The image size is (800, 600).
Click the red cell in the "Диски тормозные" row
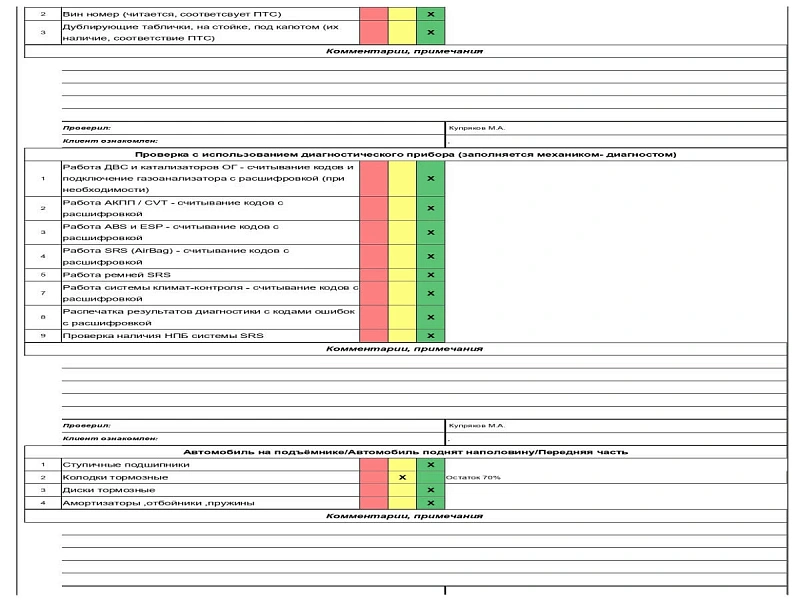pos(373,490)
